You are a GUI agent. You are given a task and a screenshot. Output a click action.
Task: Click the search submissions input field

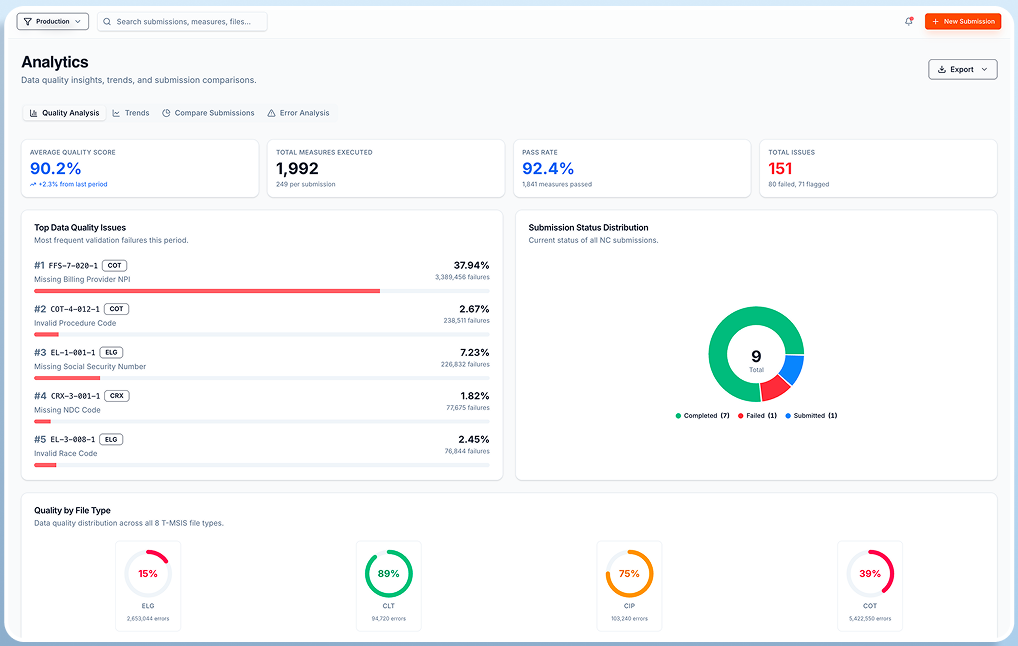[182, 21]
